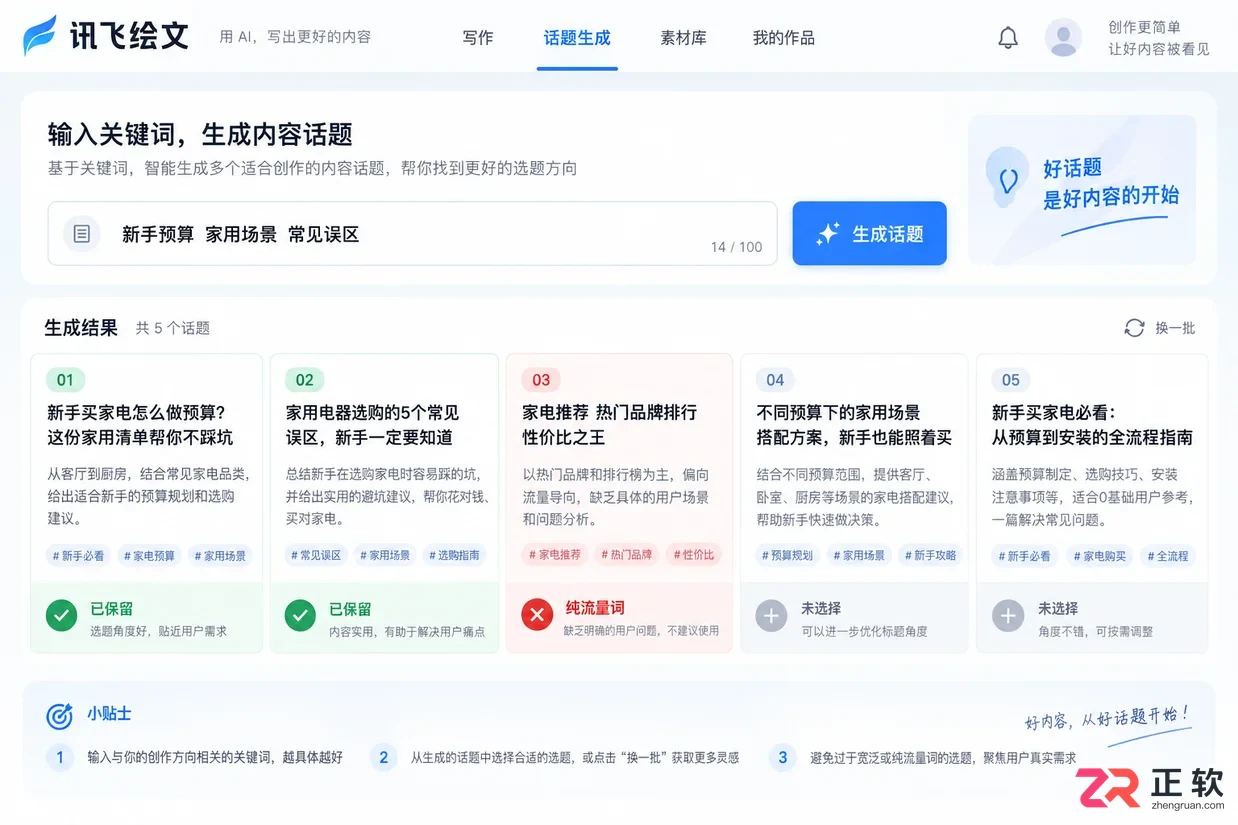Viewport: 1238px width, 825px height.
Task: Click the red # 家电推荐 tag
Action: click(x=555, y=555)
